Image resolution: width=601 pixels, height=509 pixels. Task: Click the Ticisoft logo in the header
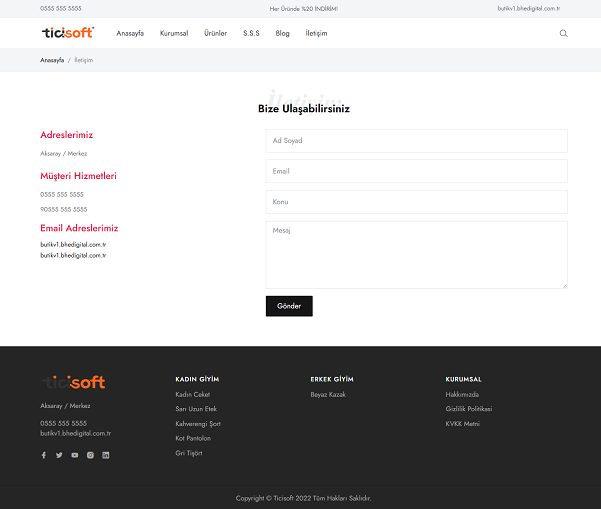[x=67, y=33]
